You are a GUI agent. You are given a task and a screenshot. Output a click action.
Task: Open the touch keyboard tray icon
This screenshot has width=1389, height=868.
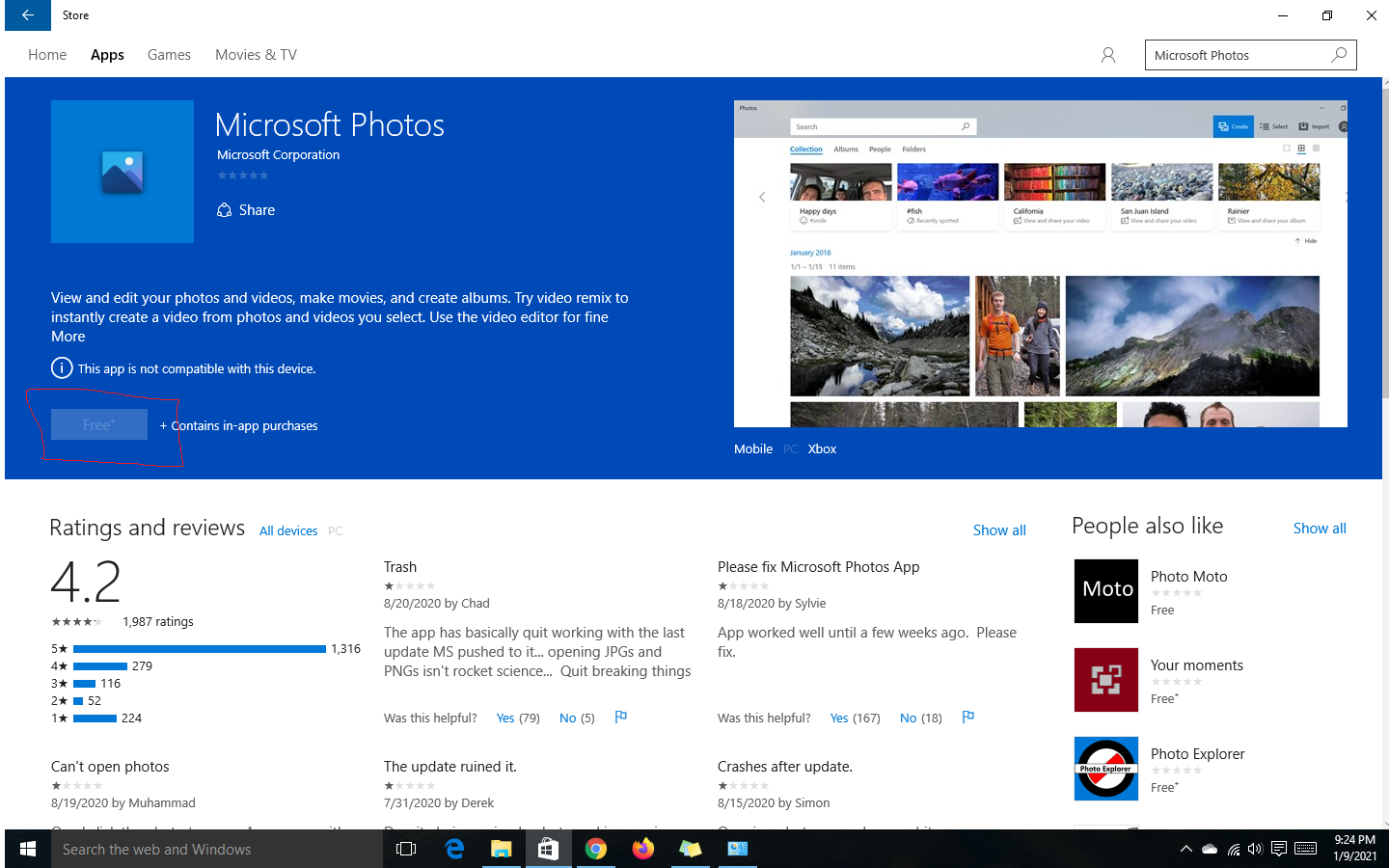click(x=1306, y=849)
